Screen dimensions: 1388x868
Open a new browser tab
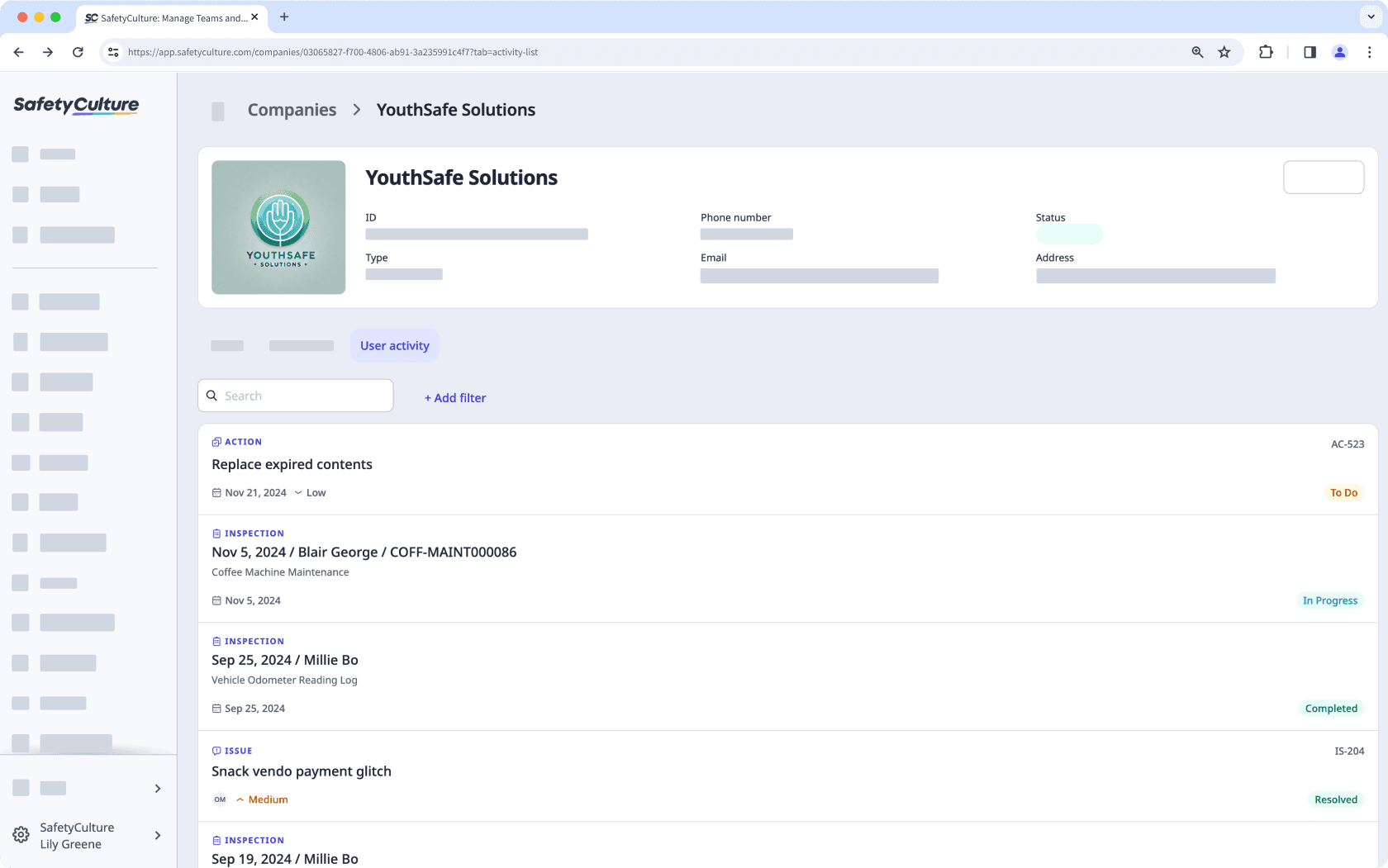pyautogui.click(x=284, y=17)
